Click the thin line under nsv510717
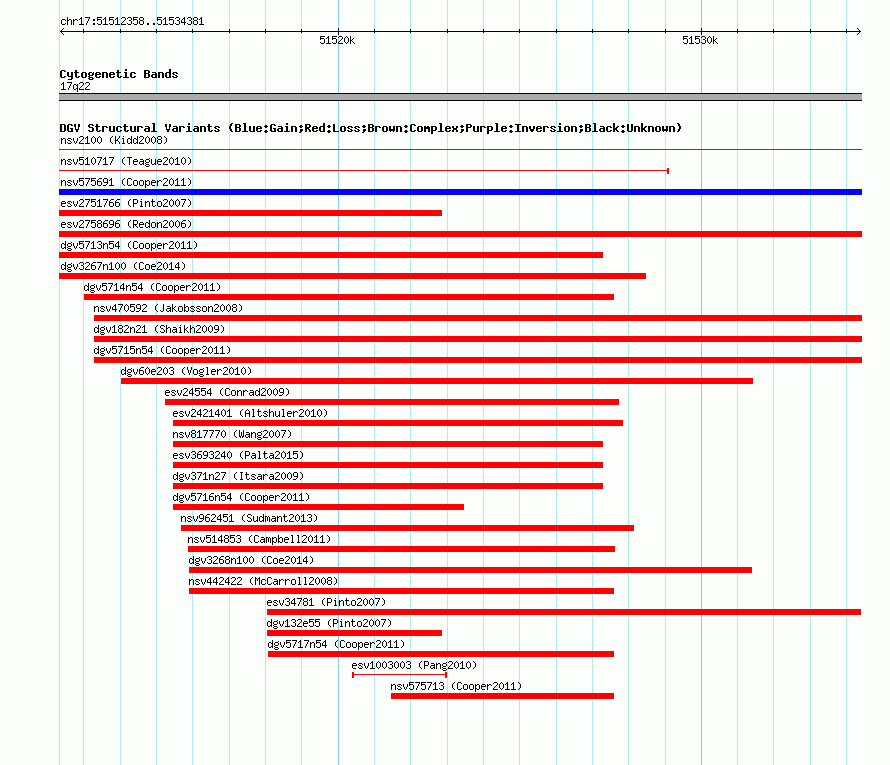Viewport: 890px width, 765px height. pos(364,171)
